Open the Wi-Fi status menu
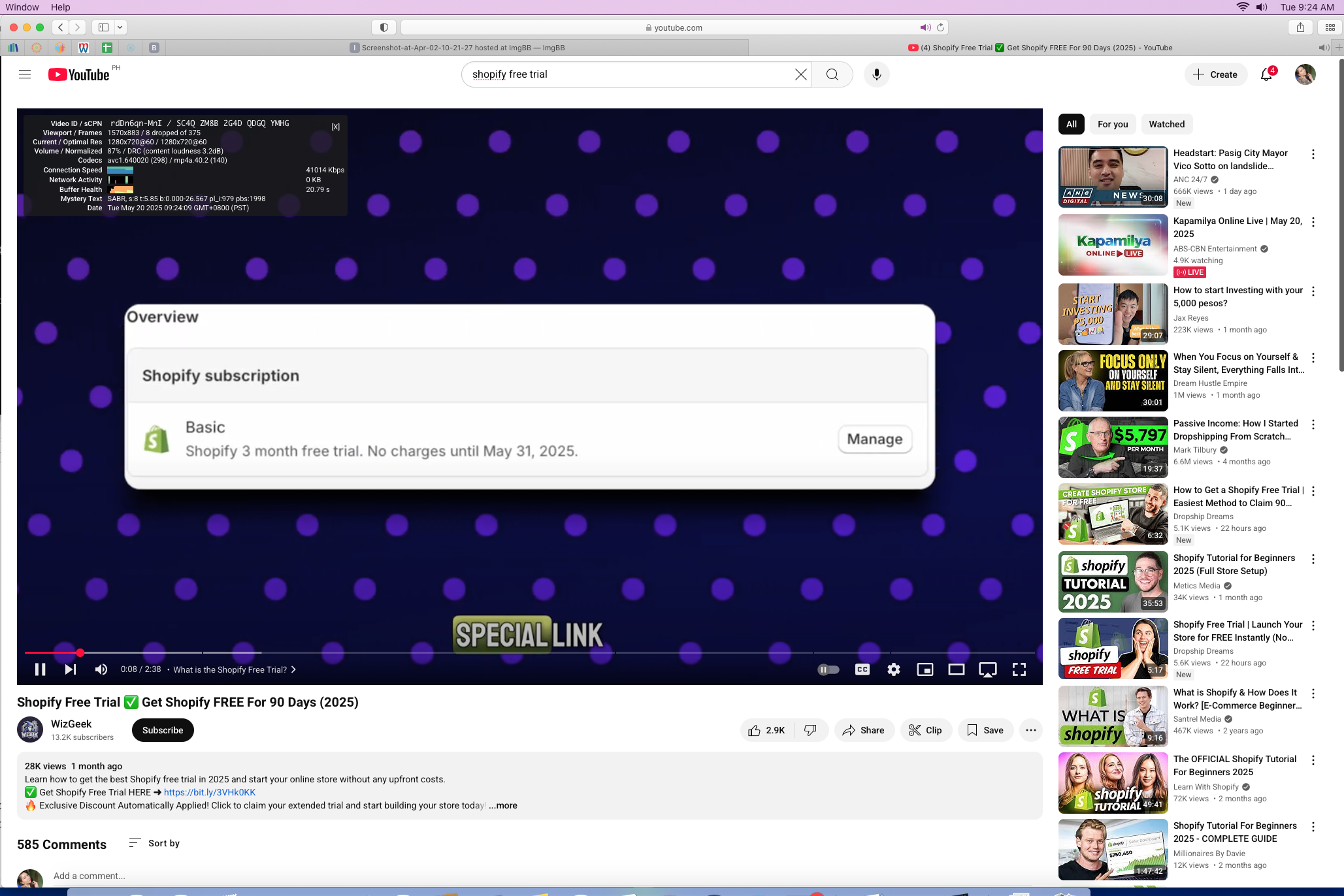Viewport: 1344px width, 896px height. [1243, 7]
